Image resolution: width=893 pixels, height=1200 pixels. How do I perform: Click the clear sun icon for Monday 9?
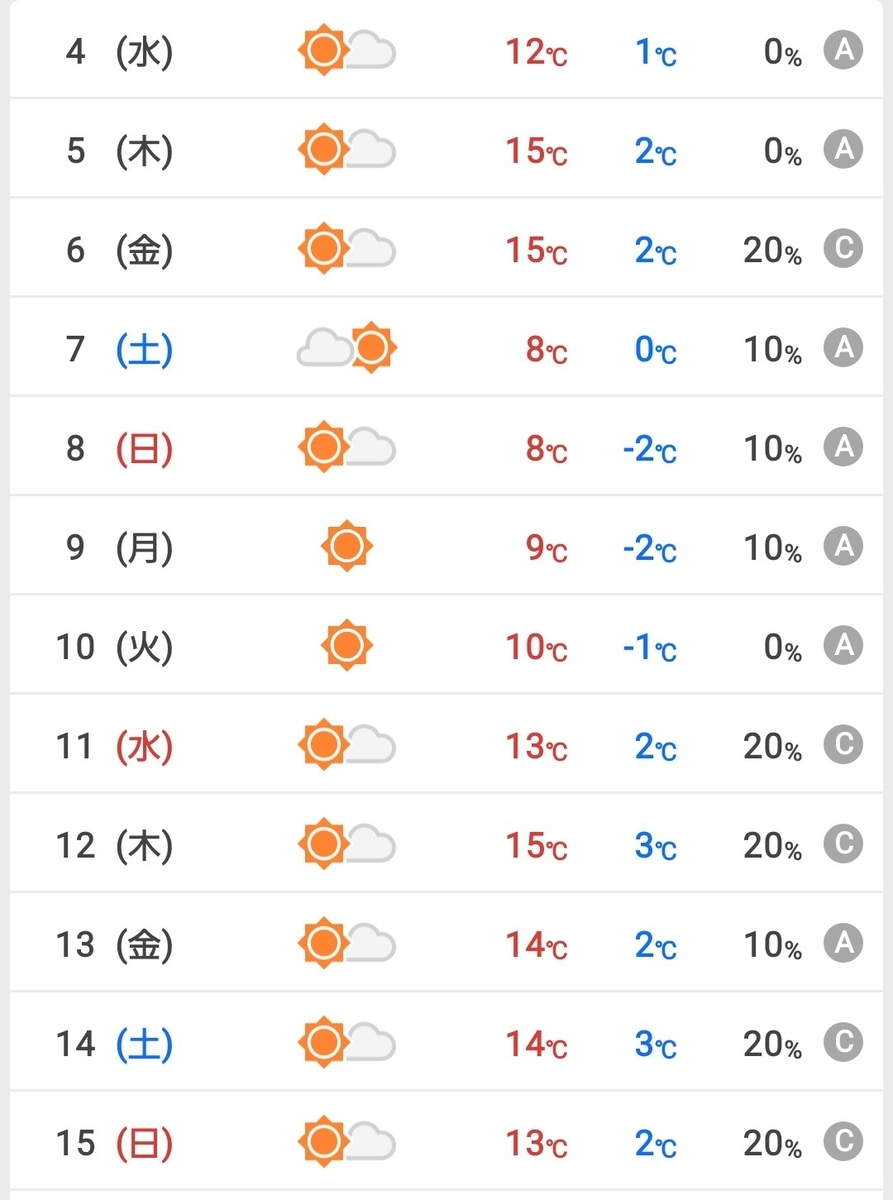(347, 547)
